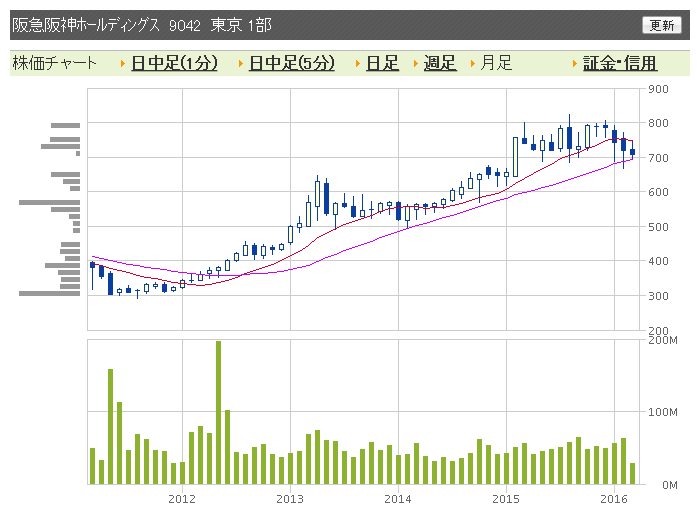Click the 500 price axis label
Screen dimensions: 697x526
[x=658, y=227]
